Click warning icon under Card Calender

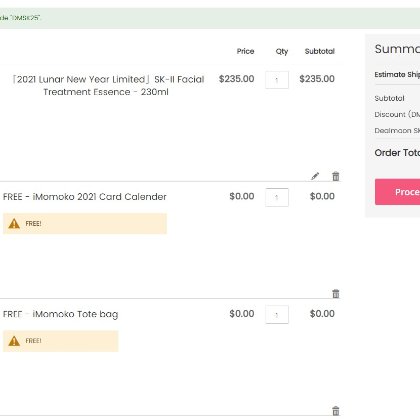pos(14,223)
